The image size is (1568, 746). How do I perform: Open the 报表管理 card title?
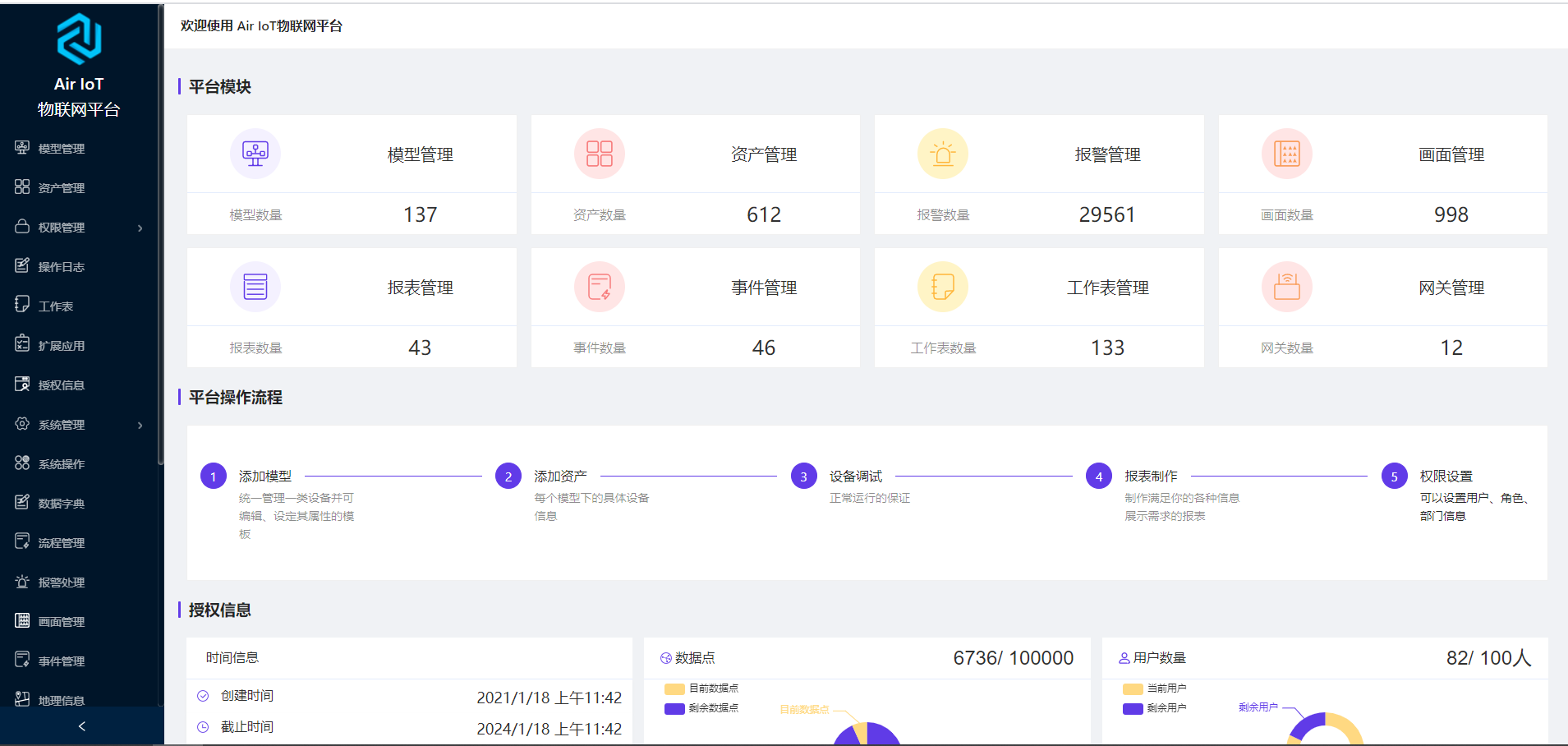[x=421, y=288]
